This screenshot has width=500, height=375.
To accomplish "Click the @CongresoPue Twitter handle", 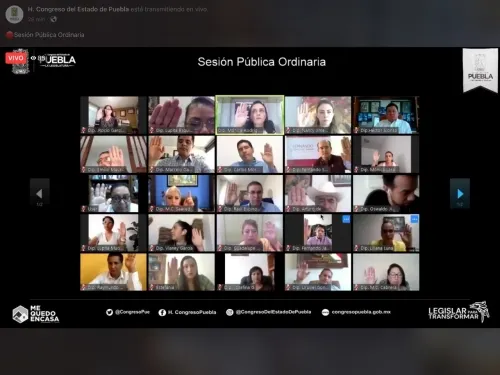I will 132,312.
